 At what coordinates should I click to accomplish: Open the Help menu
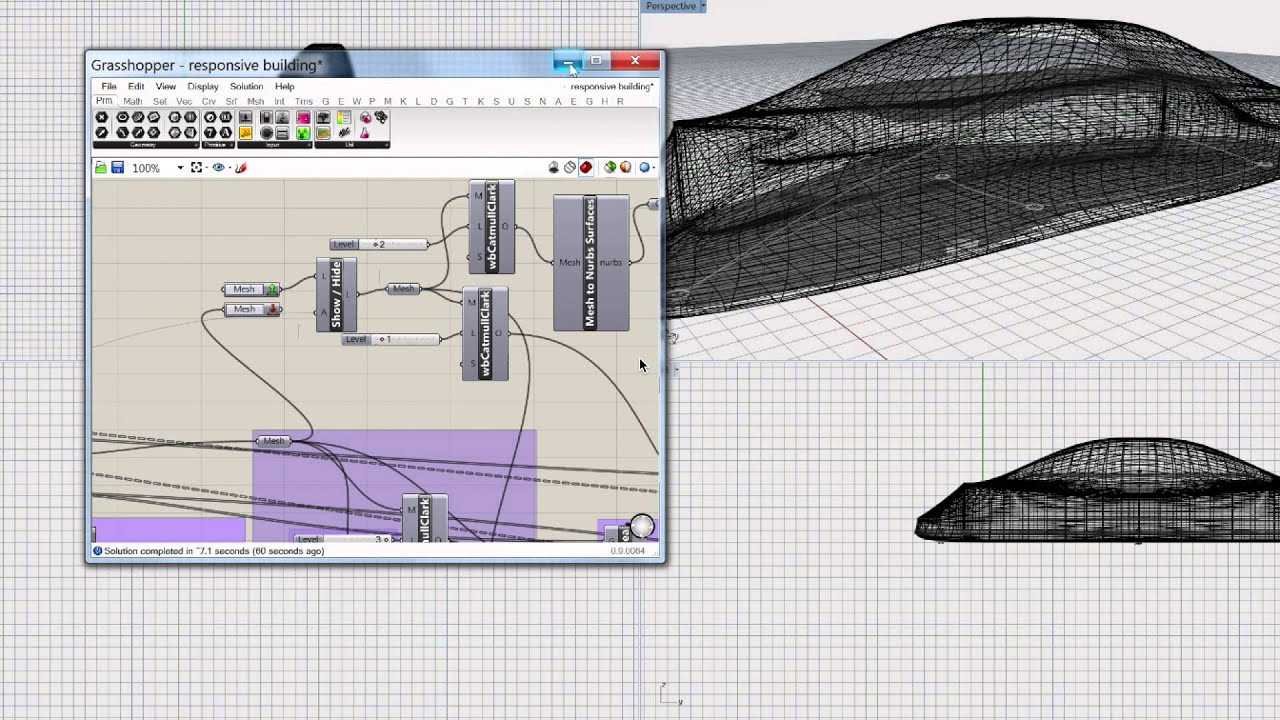[x=284, y=86]
